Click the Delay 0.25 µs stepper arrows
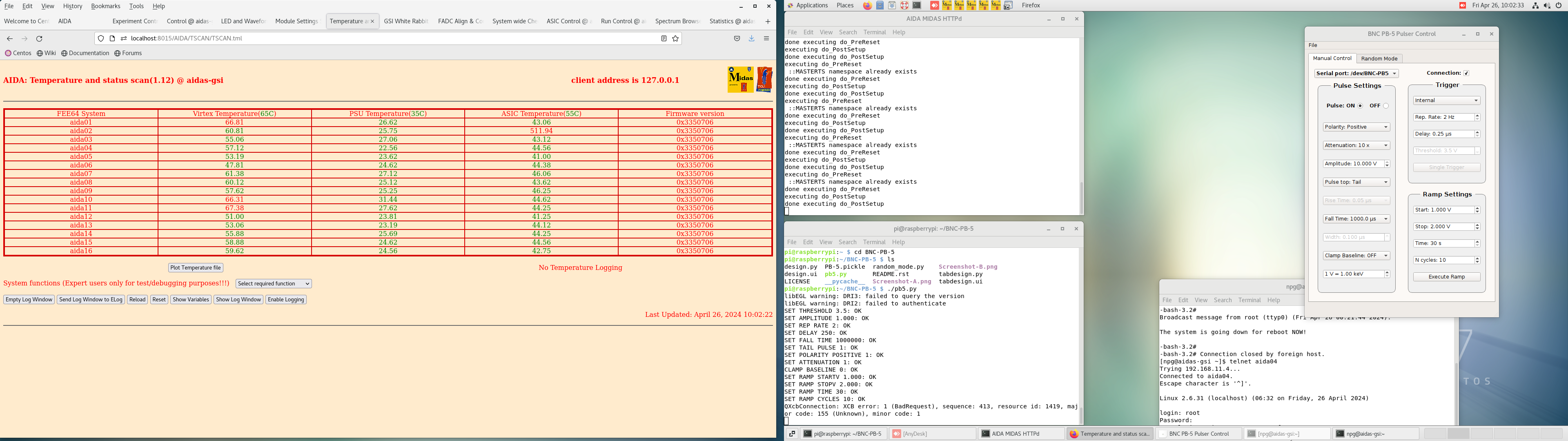Screen dimensions: 1568x441 [x=1477, y=134]
